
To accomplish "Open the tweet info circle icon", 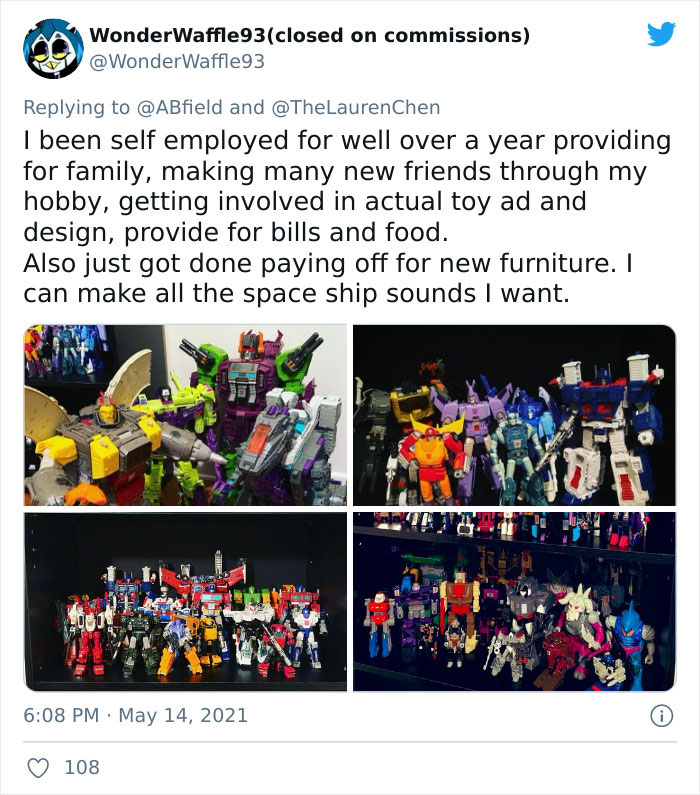I will [661, 716].
